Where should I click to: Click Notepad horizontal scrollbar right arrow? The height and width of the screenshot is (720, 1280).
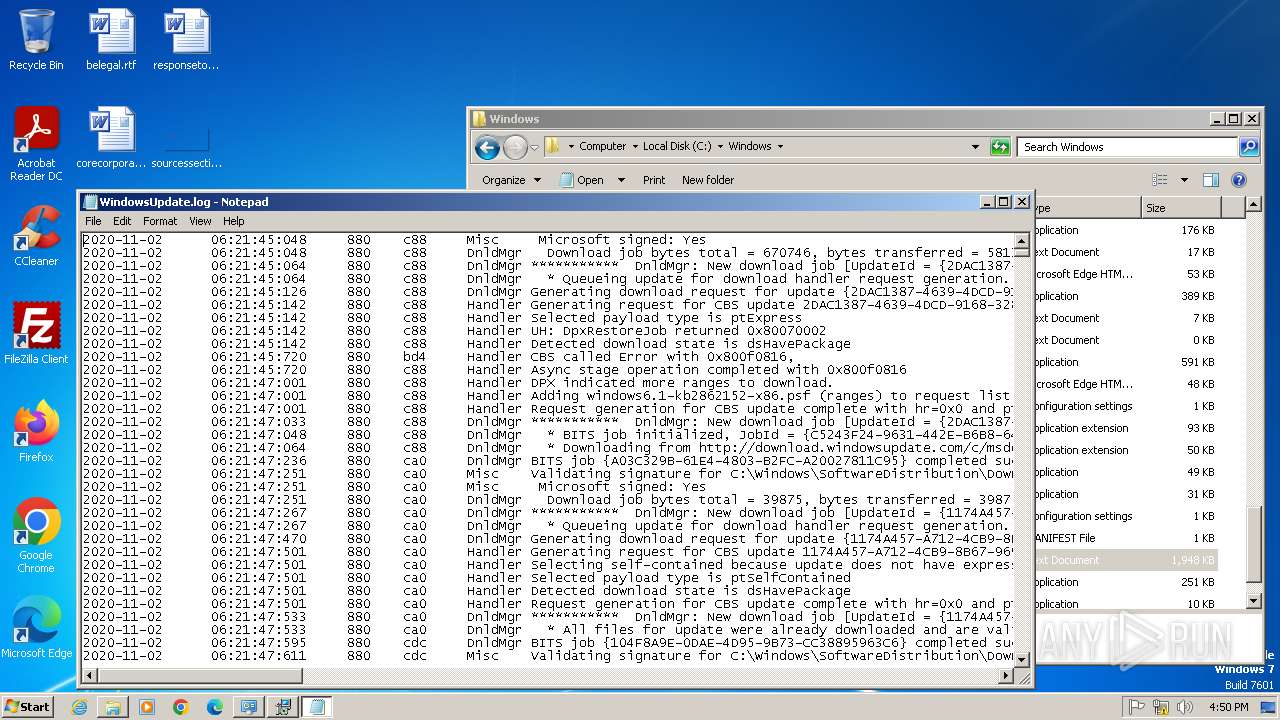(1007, 677)
